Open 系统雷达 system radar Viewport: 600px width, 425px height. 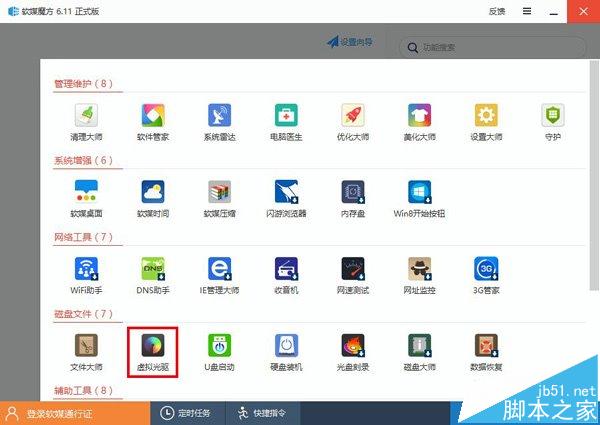[219, 122]
